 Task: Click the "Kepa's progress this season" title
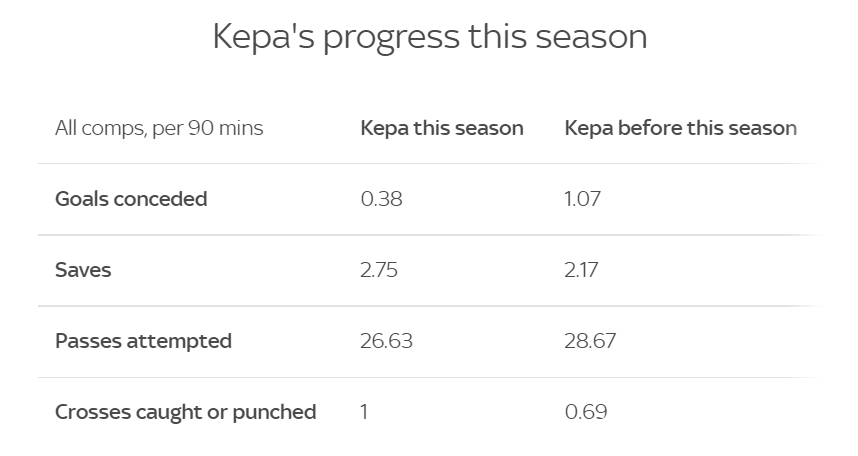coord(429,37)
